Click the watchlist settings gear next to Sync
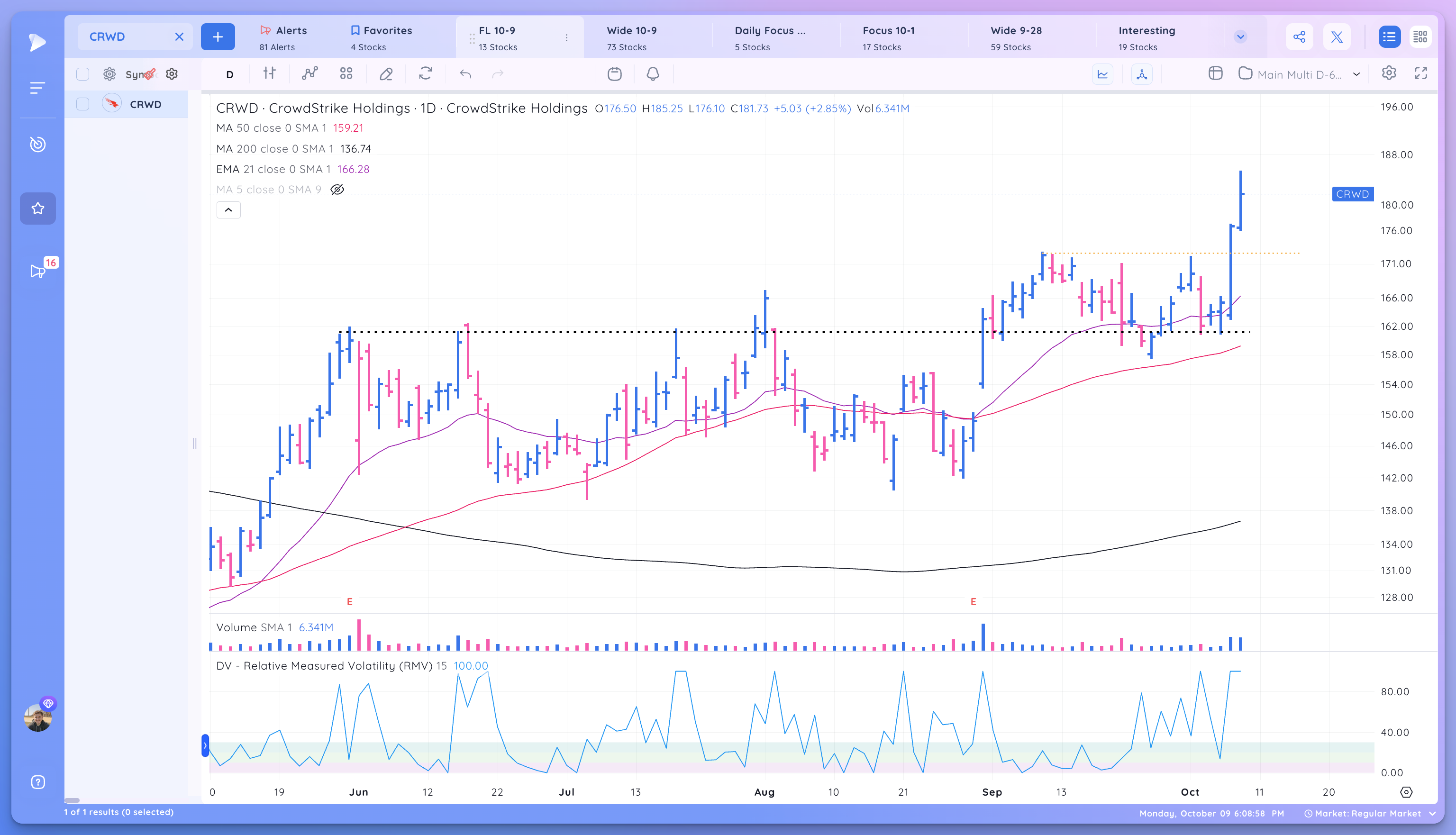This screenshot has width=1456, height=835. click(x=109, y=74)
